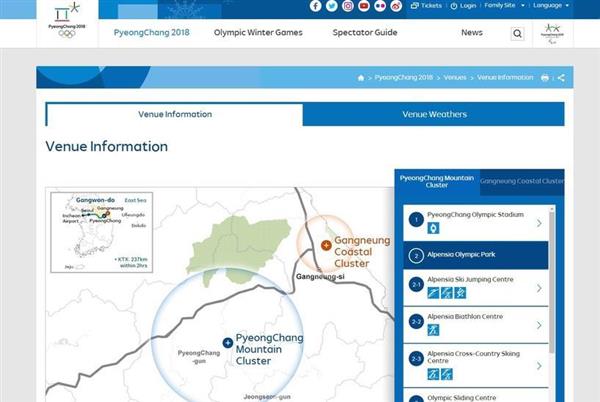Click first sport icon under Alpensia Cross-Country Skiing Centre

point(433,374)
